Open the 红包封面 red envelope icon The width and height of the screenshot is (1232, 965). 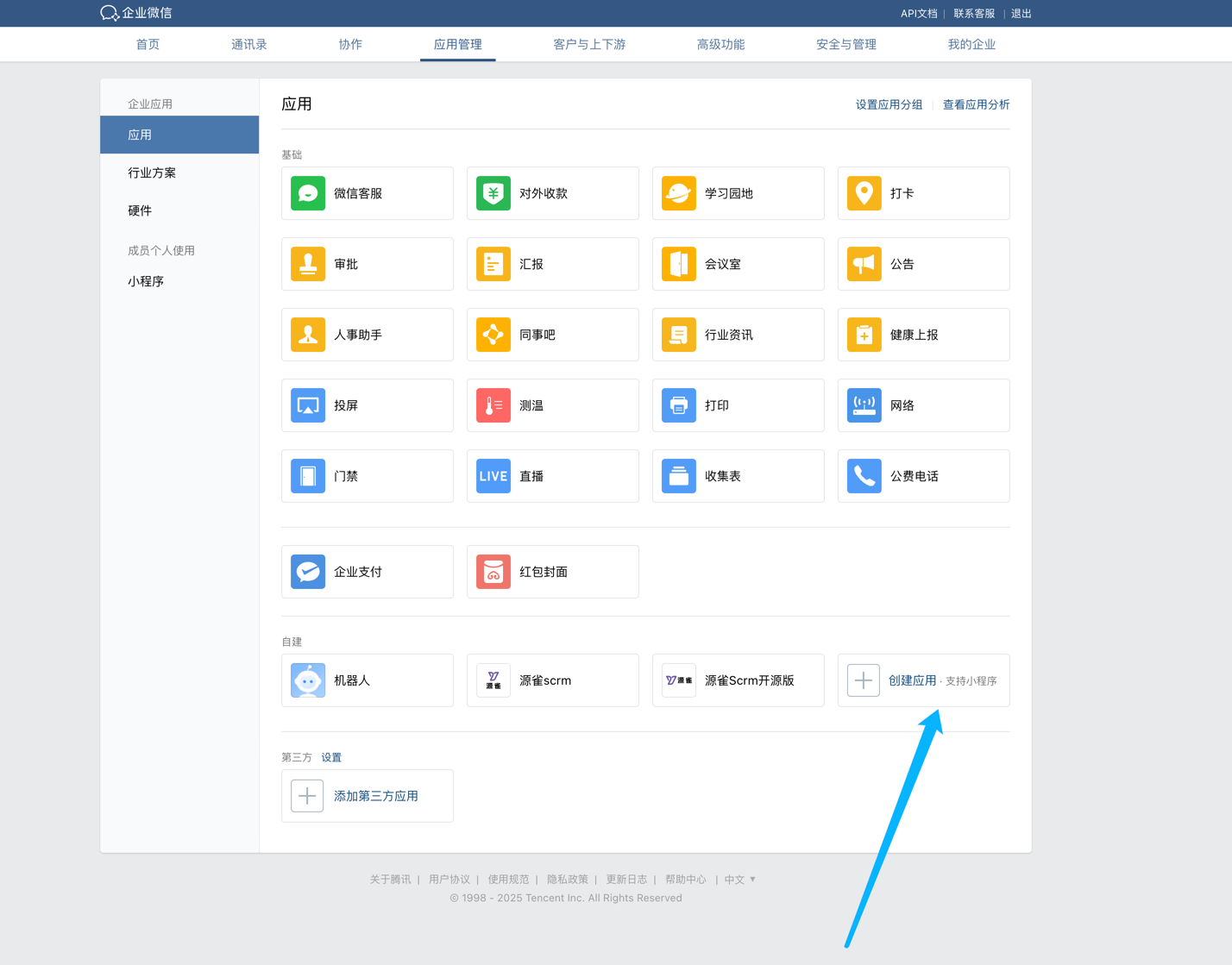(493, 572)
